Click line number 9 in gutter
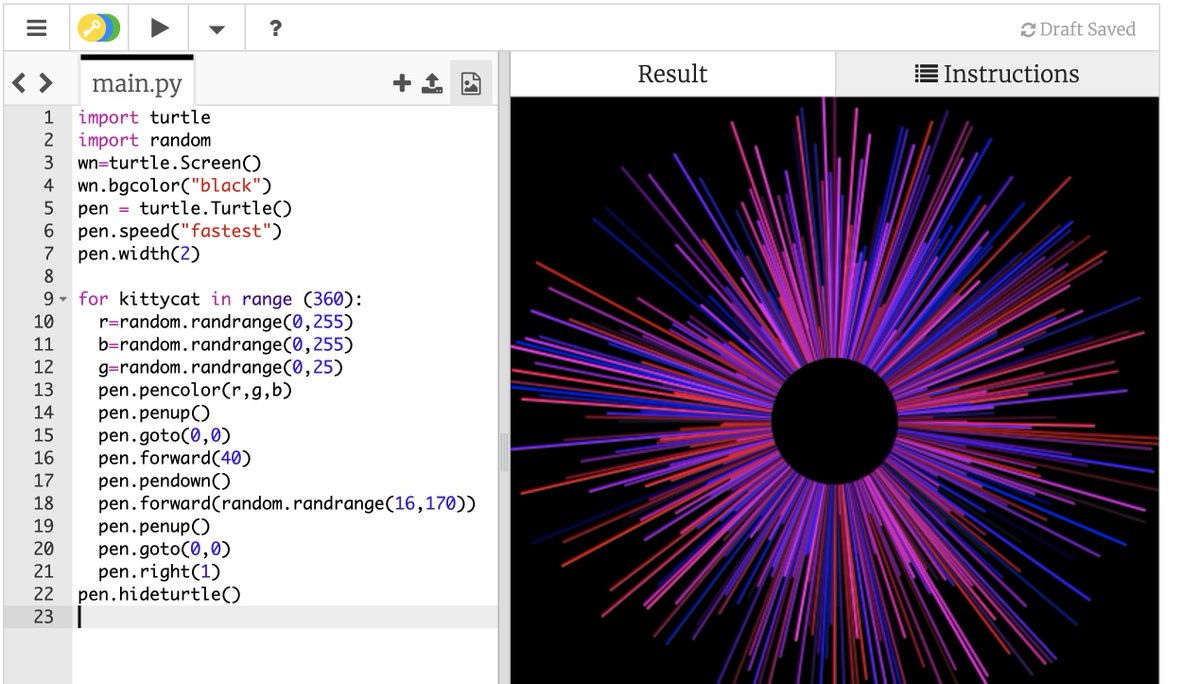 (x=47, y=299)
